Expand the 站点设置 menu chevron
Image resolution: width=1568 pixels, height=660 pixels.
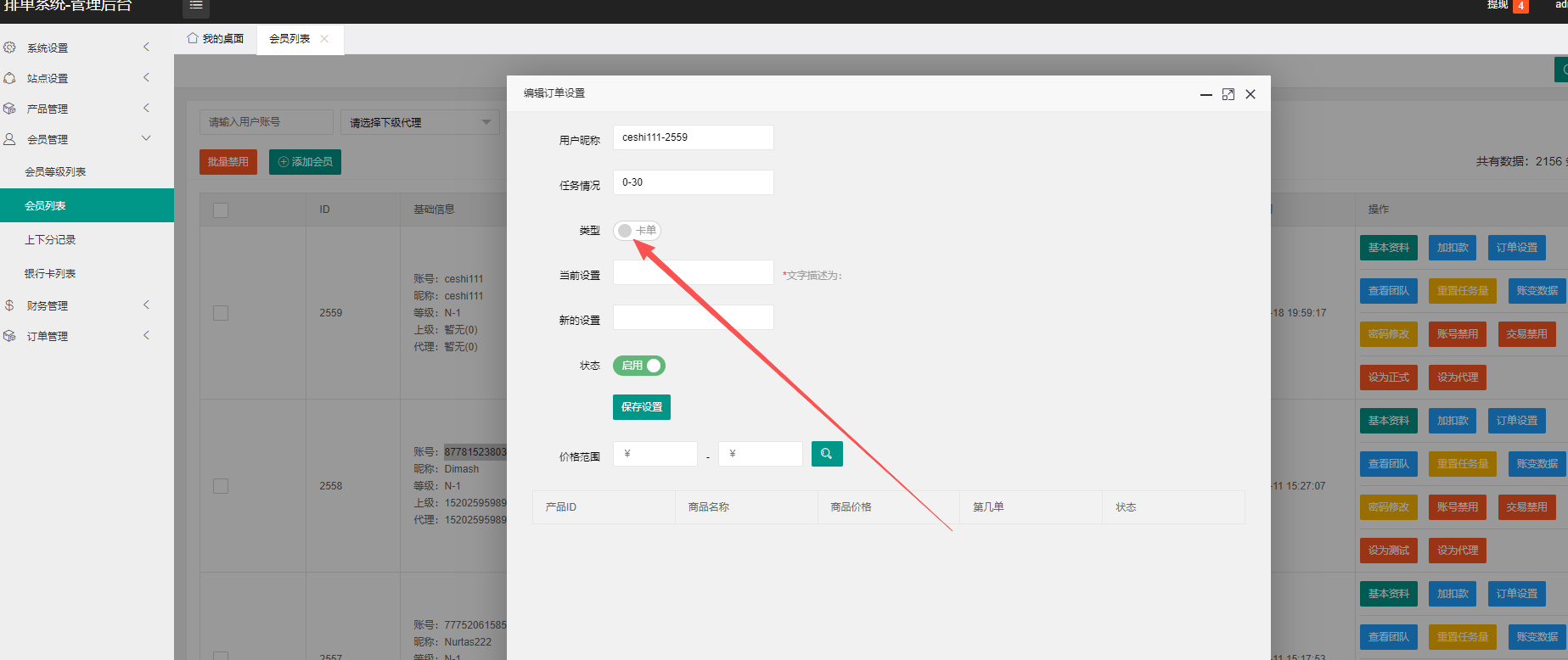point(146,78)
